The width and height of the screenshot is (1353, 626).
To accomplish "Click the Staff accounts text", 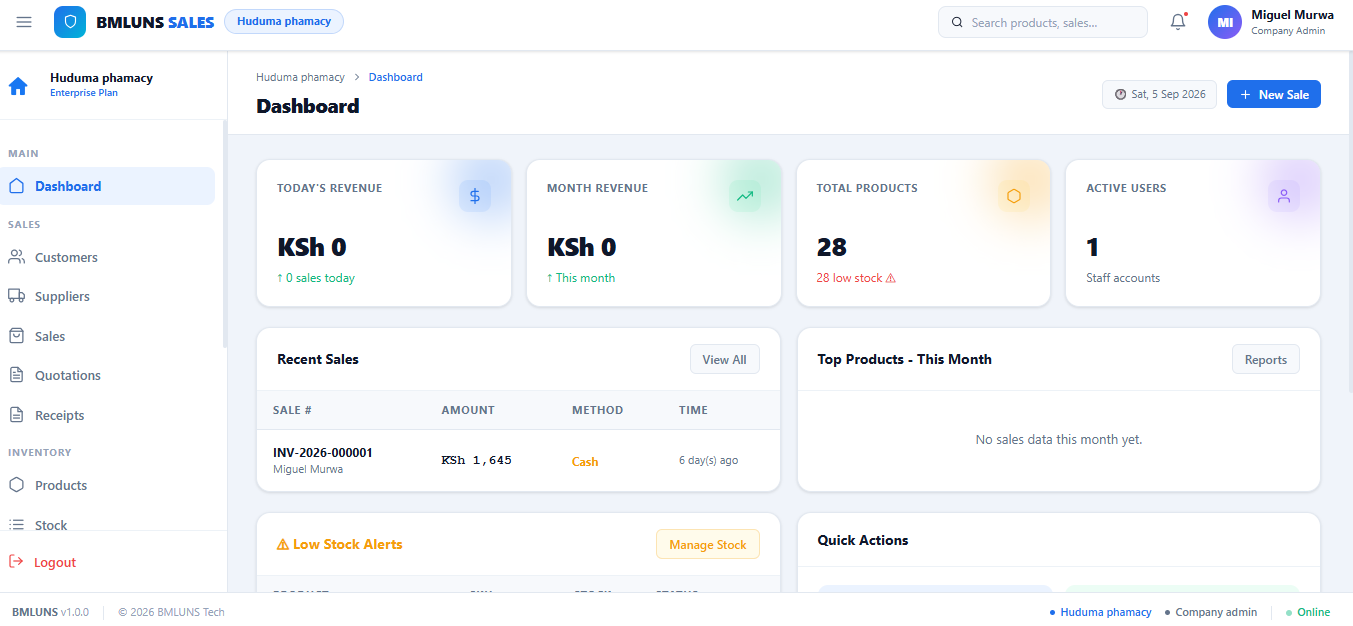I will tap(1123, 278).
